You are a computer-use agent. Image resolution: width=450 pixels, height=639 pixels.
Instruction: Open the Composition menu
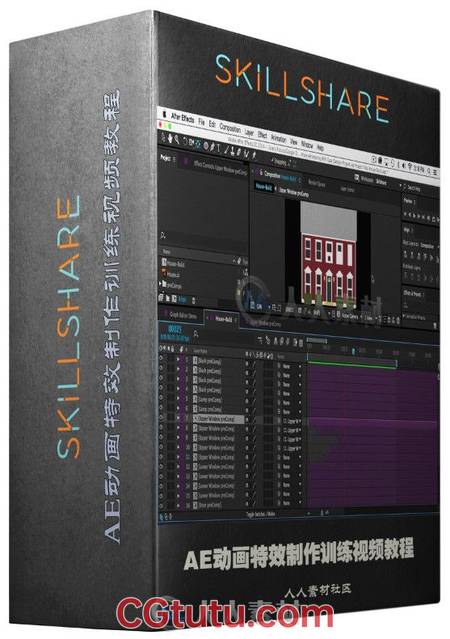(230, 127)
